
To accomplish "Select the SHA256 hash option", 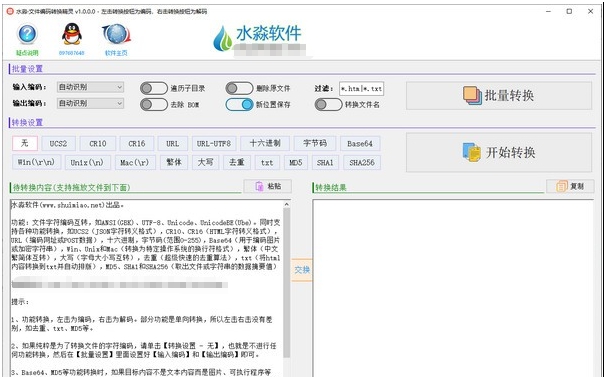I will (x=362, y=162).
